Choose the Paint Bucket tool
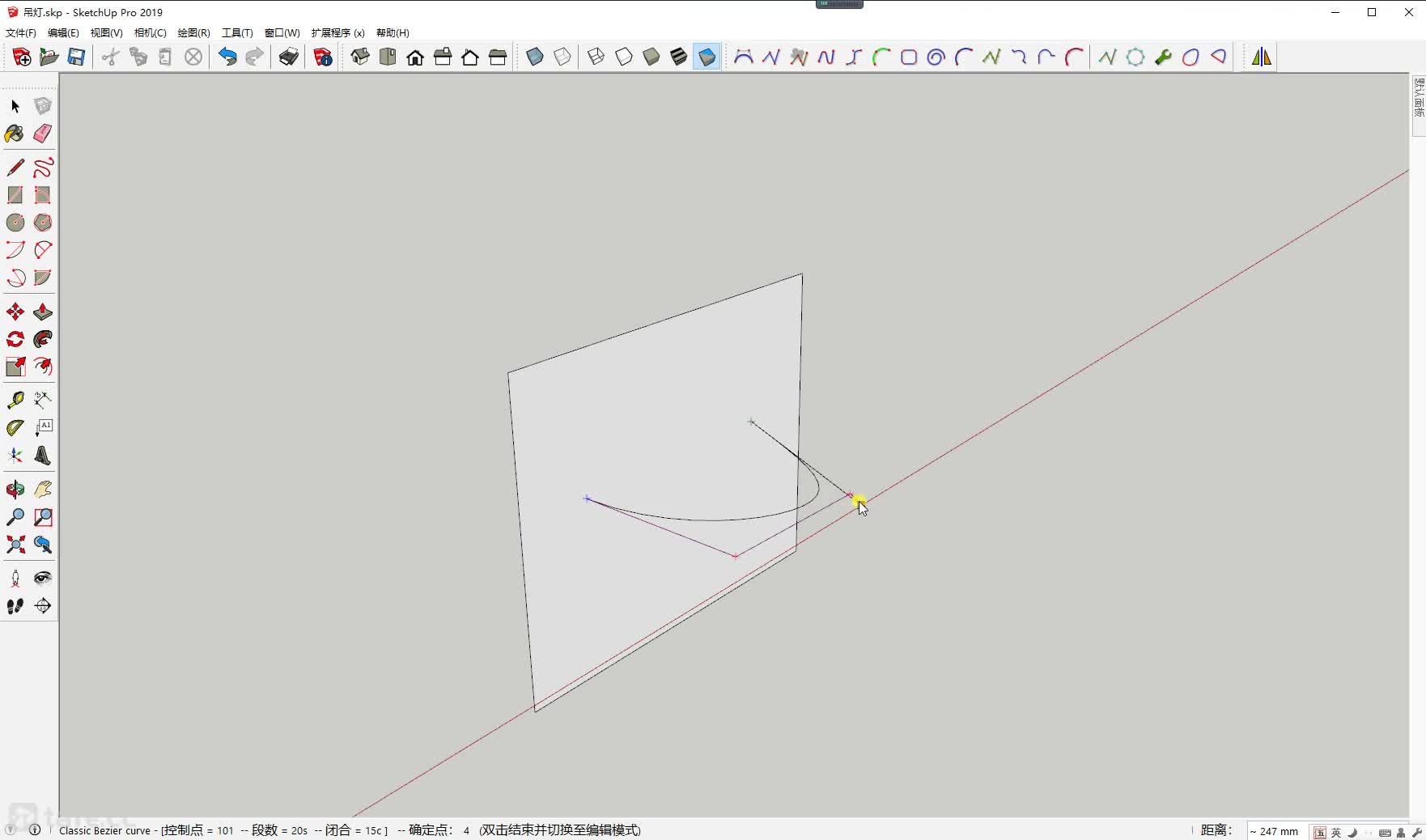This screenshot has width=1426, height=840. point(15,134)
